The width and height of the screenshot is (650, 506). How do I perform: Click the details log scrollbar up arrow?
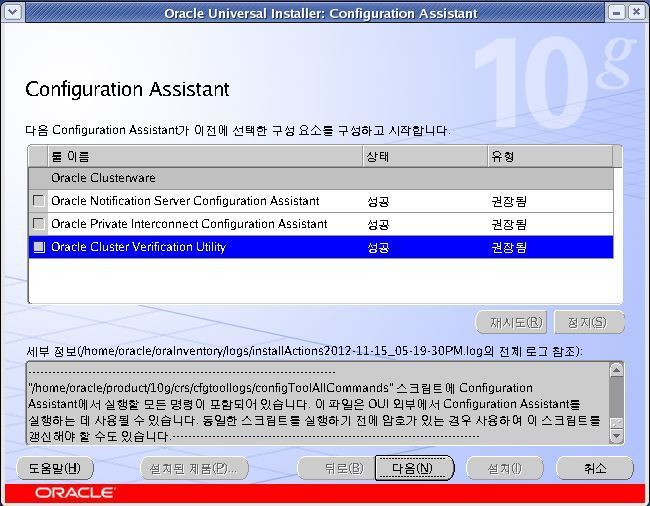[616, 370]
